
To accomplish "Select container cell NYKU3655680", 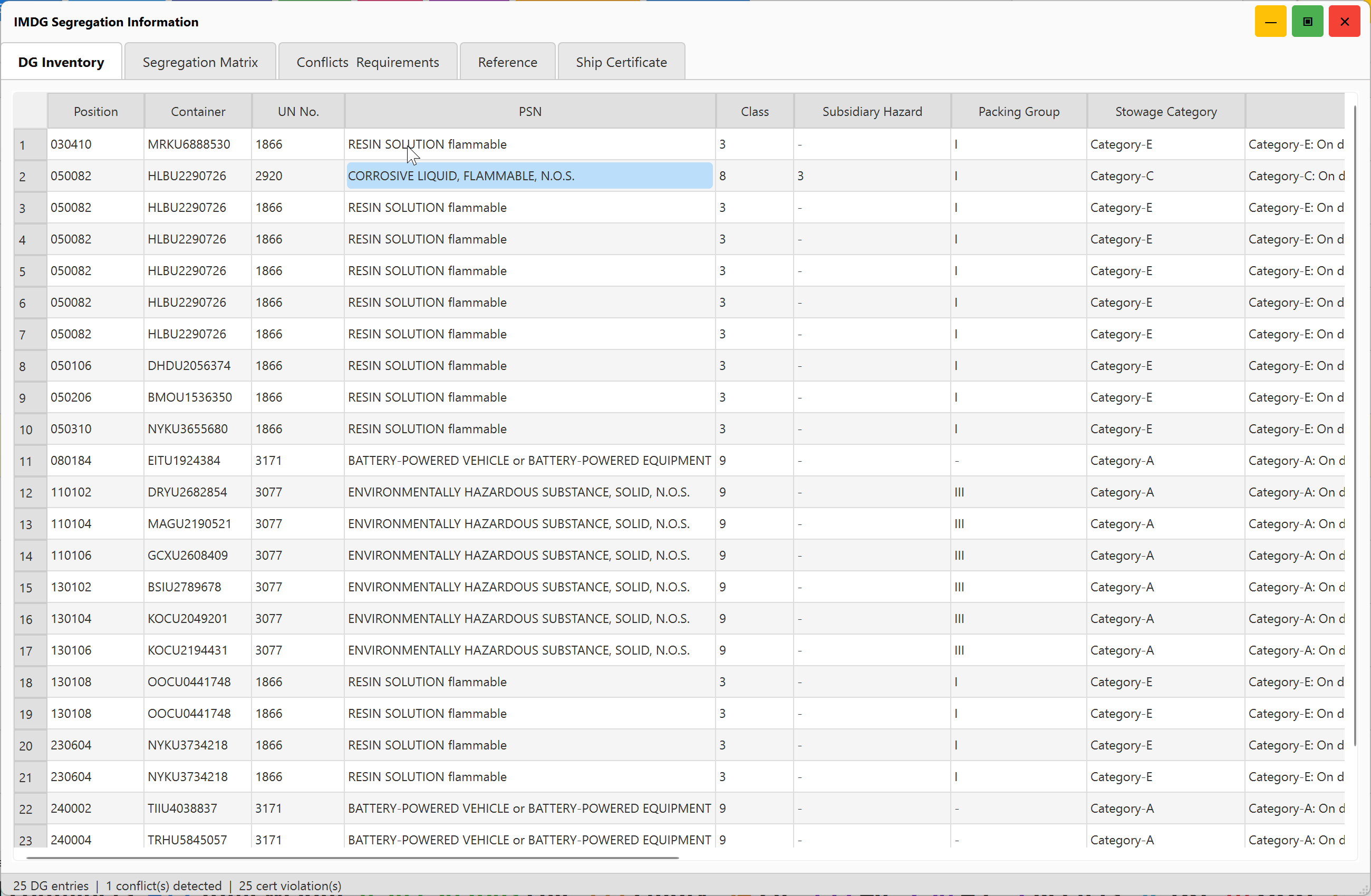I will 198,429.
